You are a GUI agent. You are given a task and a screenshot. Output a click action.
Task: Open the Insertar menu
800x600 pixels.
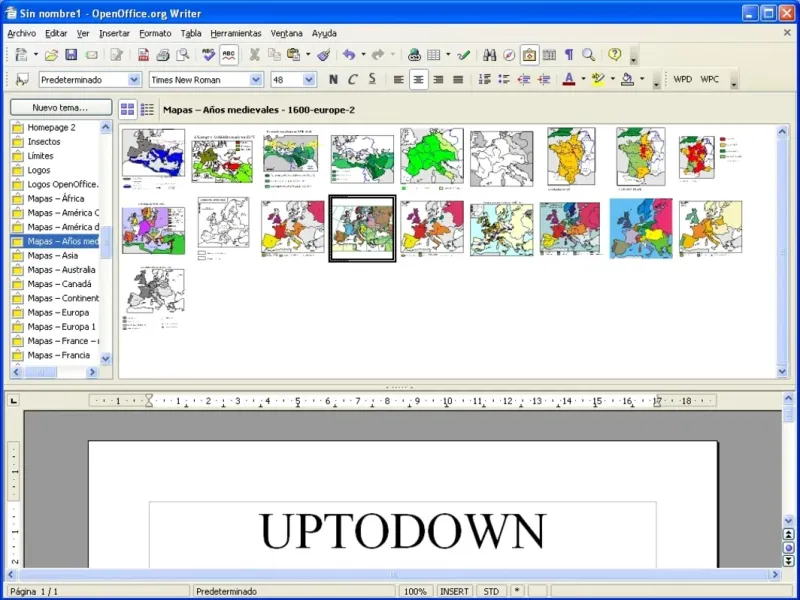tap(114, 33)
